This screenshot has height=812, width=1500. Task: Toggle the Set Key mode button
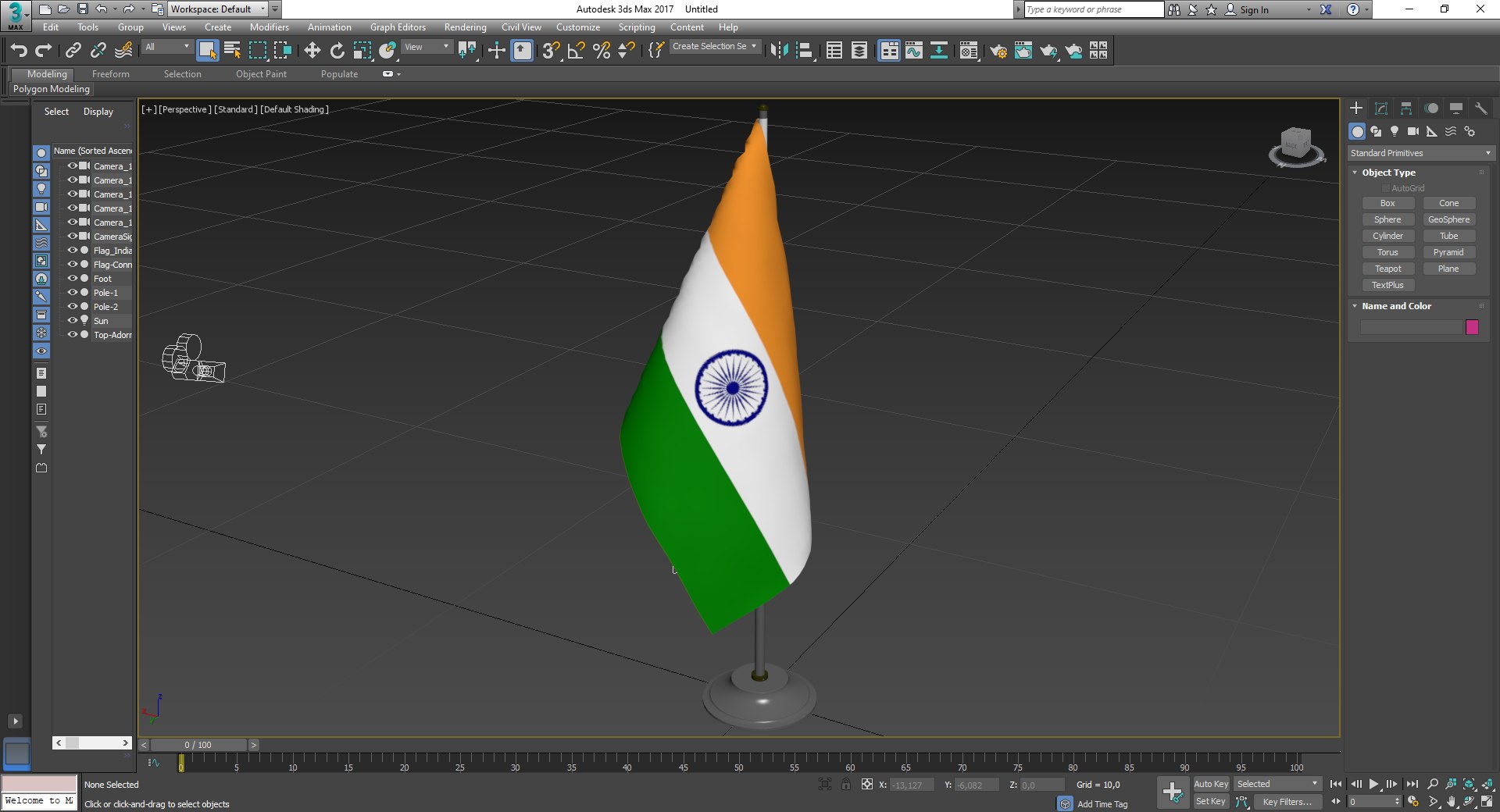tap(1211, 801)
